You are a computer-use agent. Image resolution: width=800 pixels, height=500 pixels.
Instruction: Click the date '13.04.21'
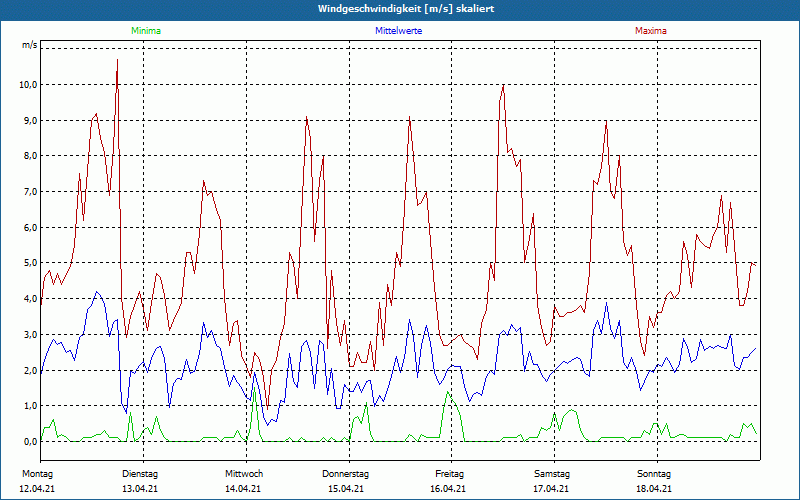(x=140, y=489)
